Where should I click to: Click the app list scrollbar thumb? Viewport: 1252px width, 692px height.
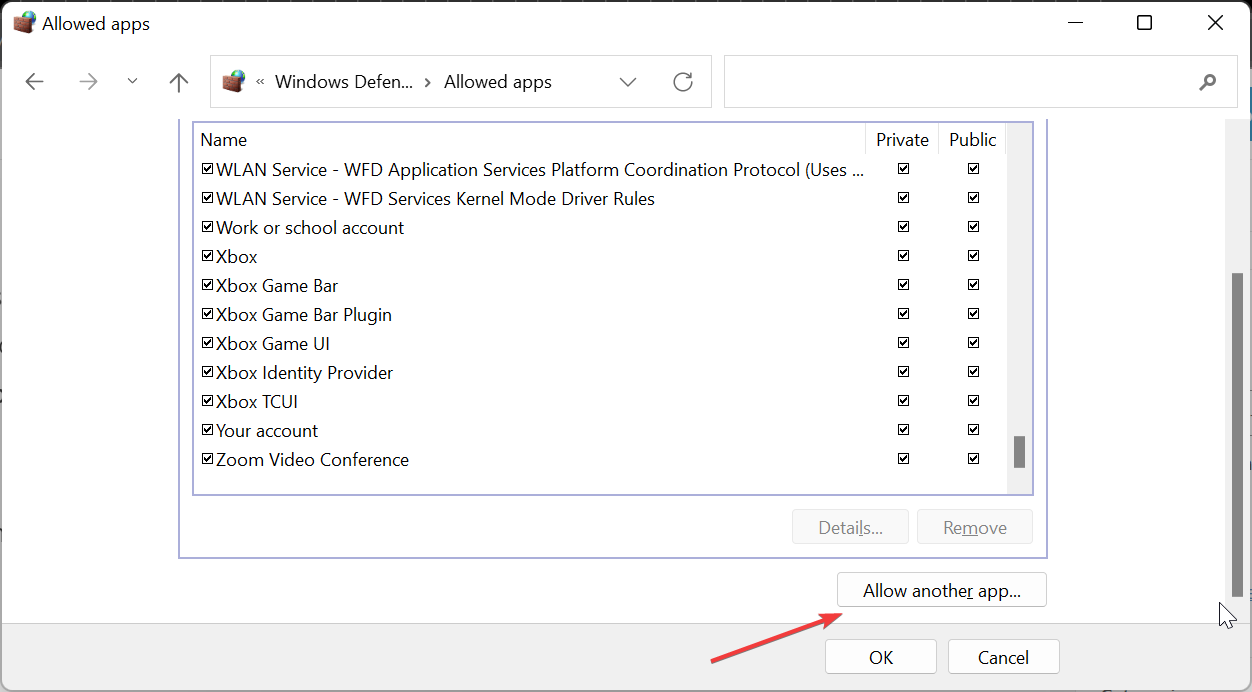1020,452
